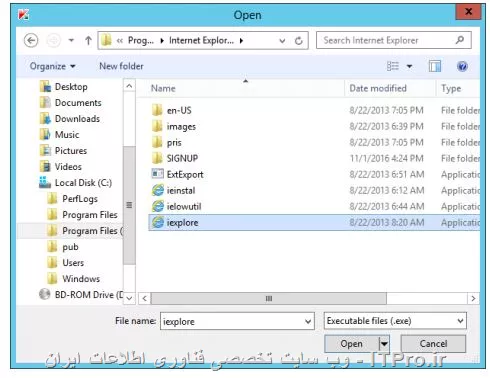Click the Cancel button
The height and width of the screenshot is (378, 490).
click(x=433, y=344)
